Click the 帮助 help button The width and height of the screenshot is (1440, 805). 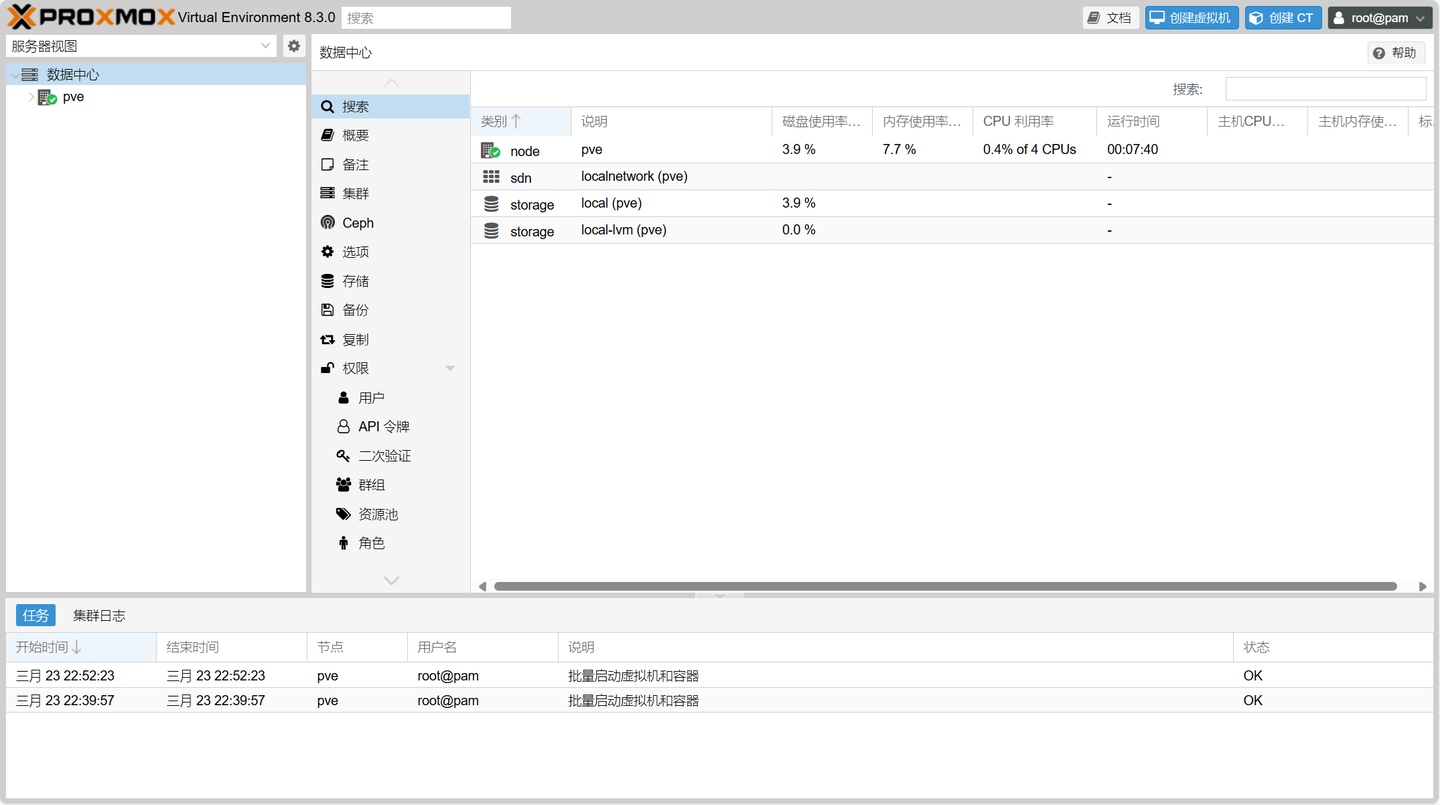(1396, 53)
